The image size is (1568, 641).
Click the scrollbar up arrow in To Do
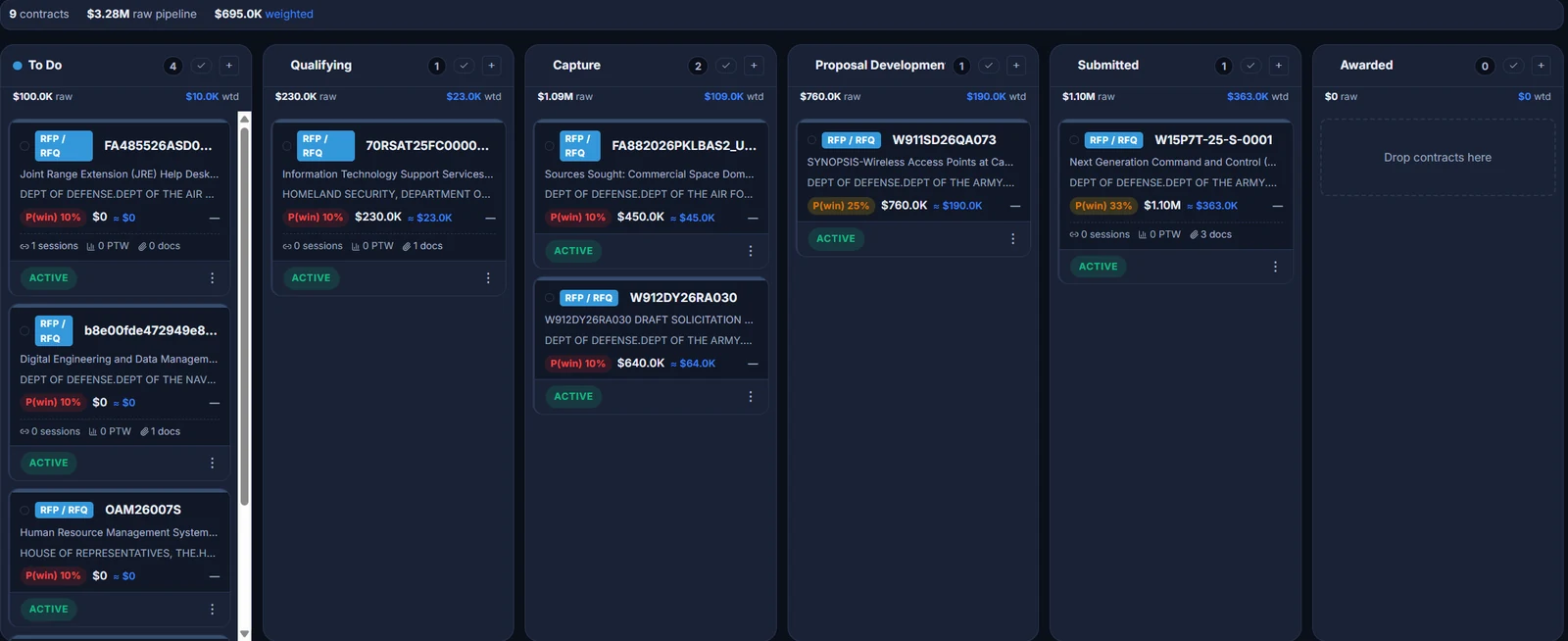(x=244, y=119)
